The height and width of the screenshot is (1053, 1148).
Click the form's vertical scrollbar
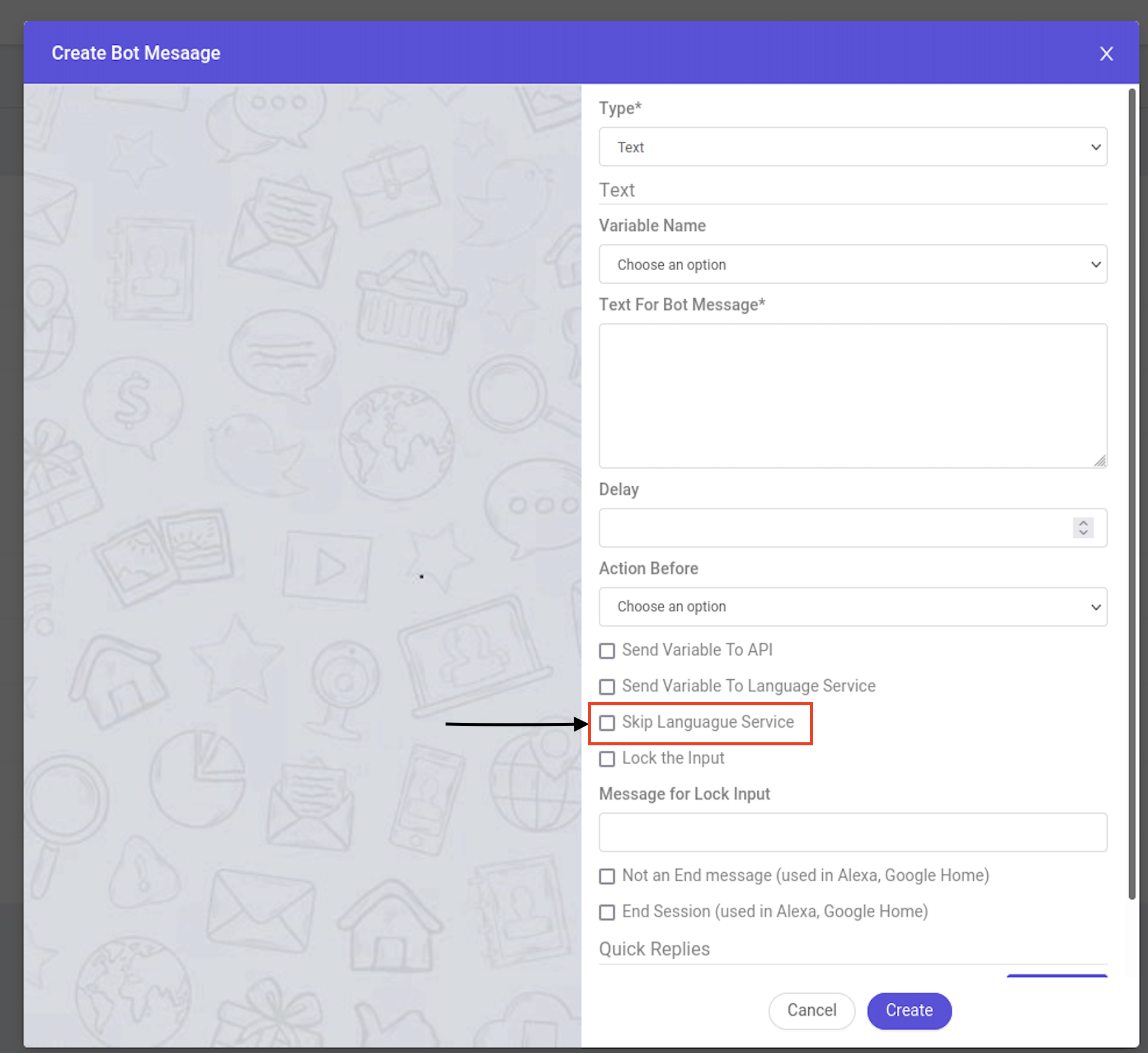(x=1132, y=486)
